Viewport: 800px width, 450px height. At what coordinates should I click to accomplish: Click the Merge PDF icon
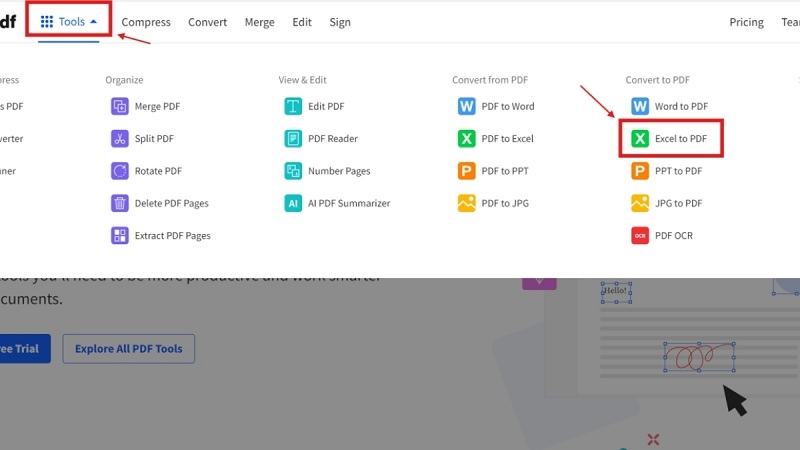click(x=119, y=106)
